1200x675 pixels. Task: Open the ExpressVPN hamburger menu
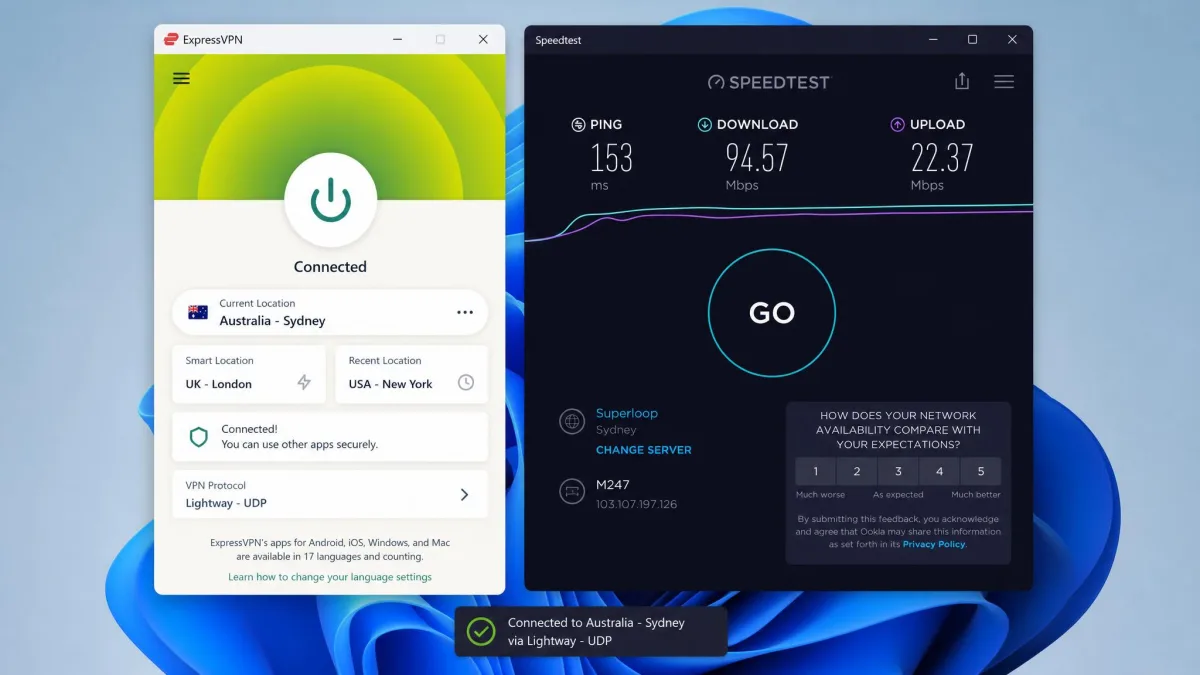click(181, 78)
